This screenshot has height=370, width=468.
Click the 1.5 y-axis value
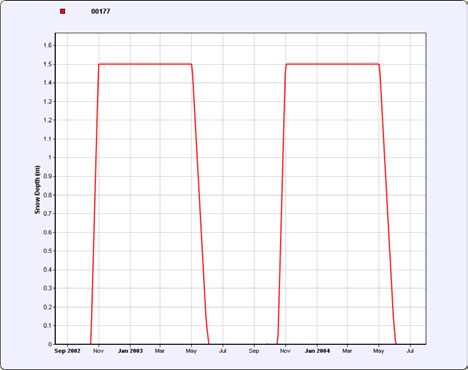pos(48,64)
